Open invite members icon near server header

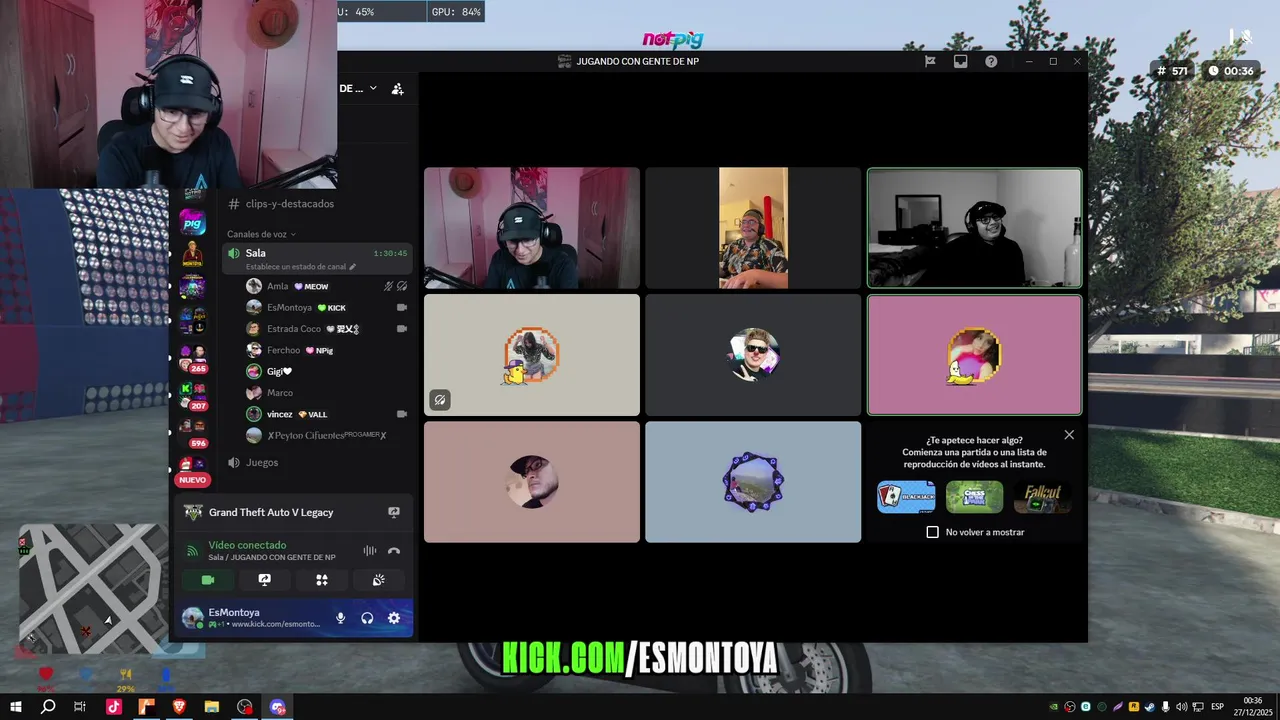(397, 88)
